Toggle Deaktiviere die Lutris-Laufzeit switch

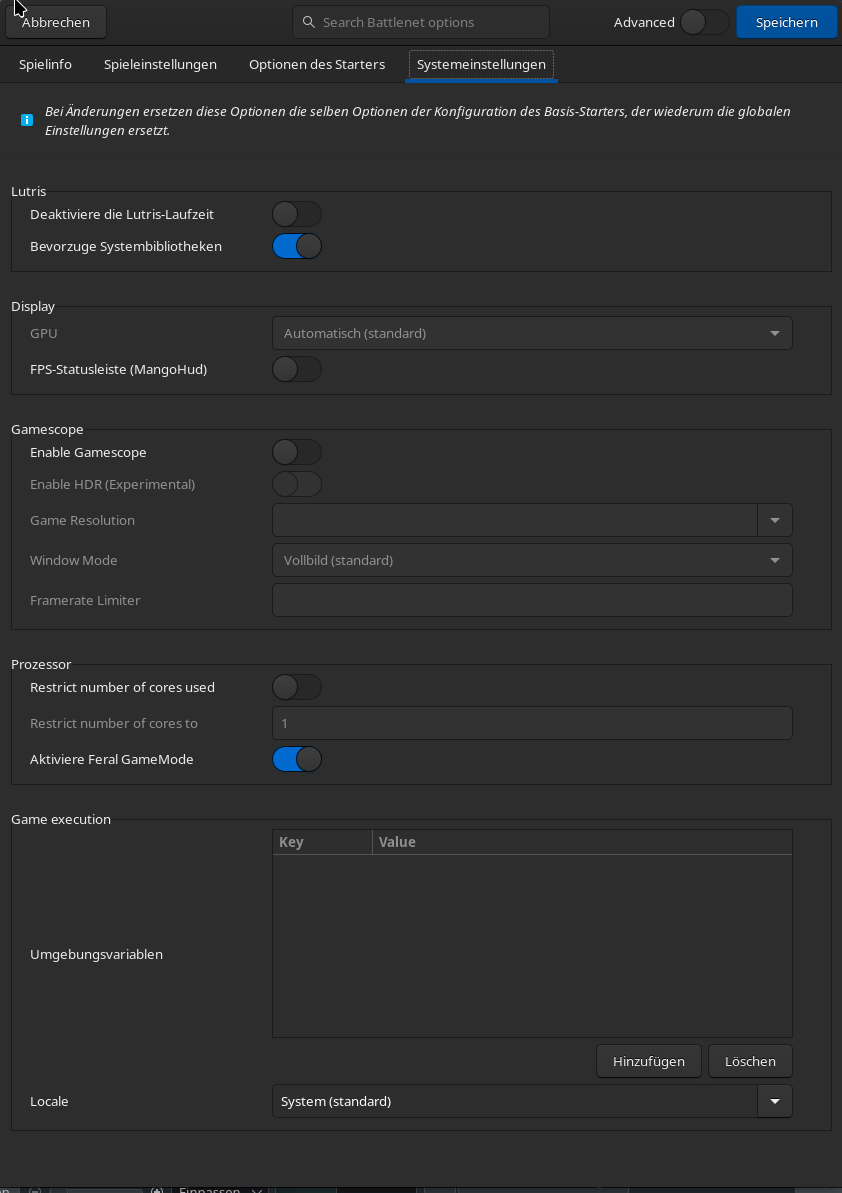pyautogui.click(x=297, y=215)
